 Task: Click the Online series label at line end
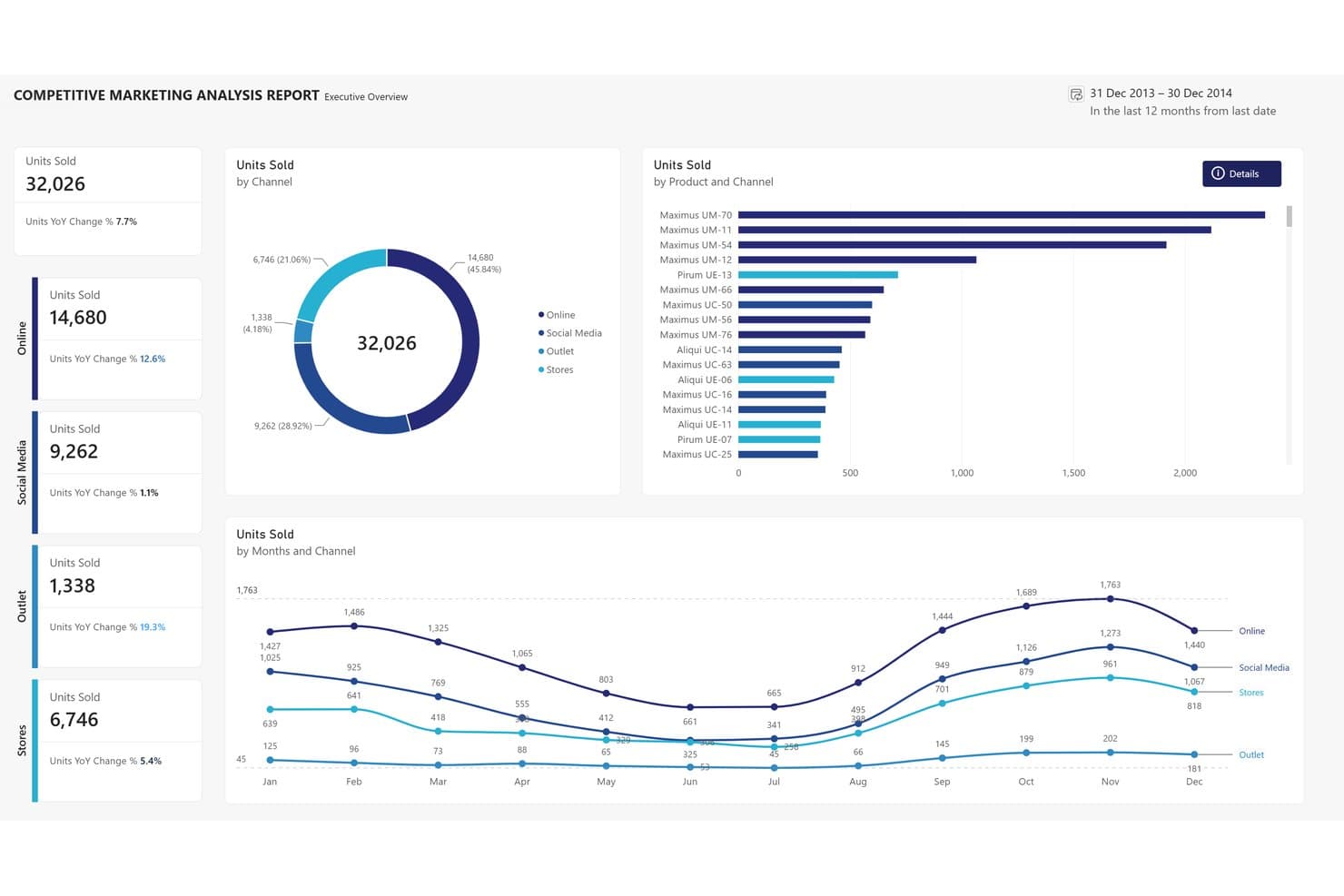click(x=1251, y=631)
